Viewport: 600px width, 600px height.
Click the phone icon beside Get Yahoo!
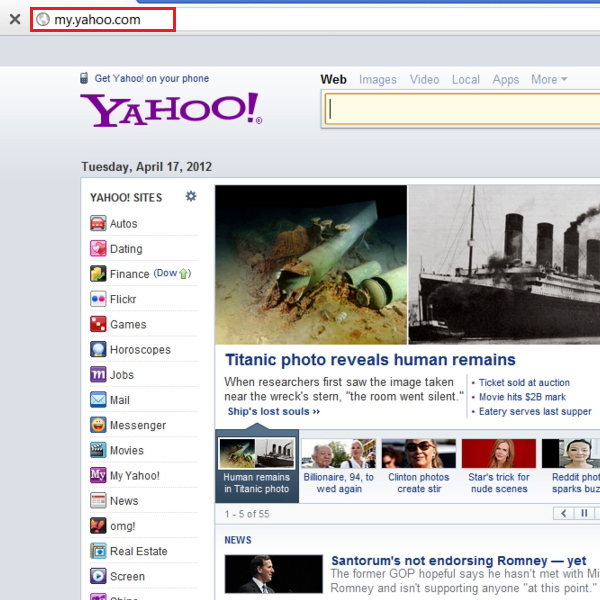click(84, 78)
